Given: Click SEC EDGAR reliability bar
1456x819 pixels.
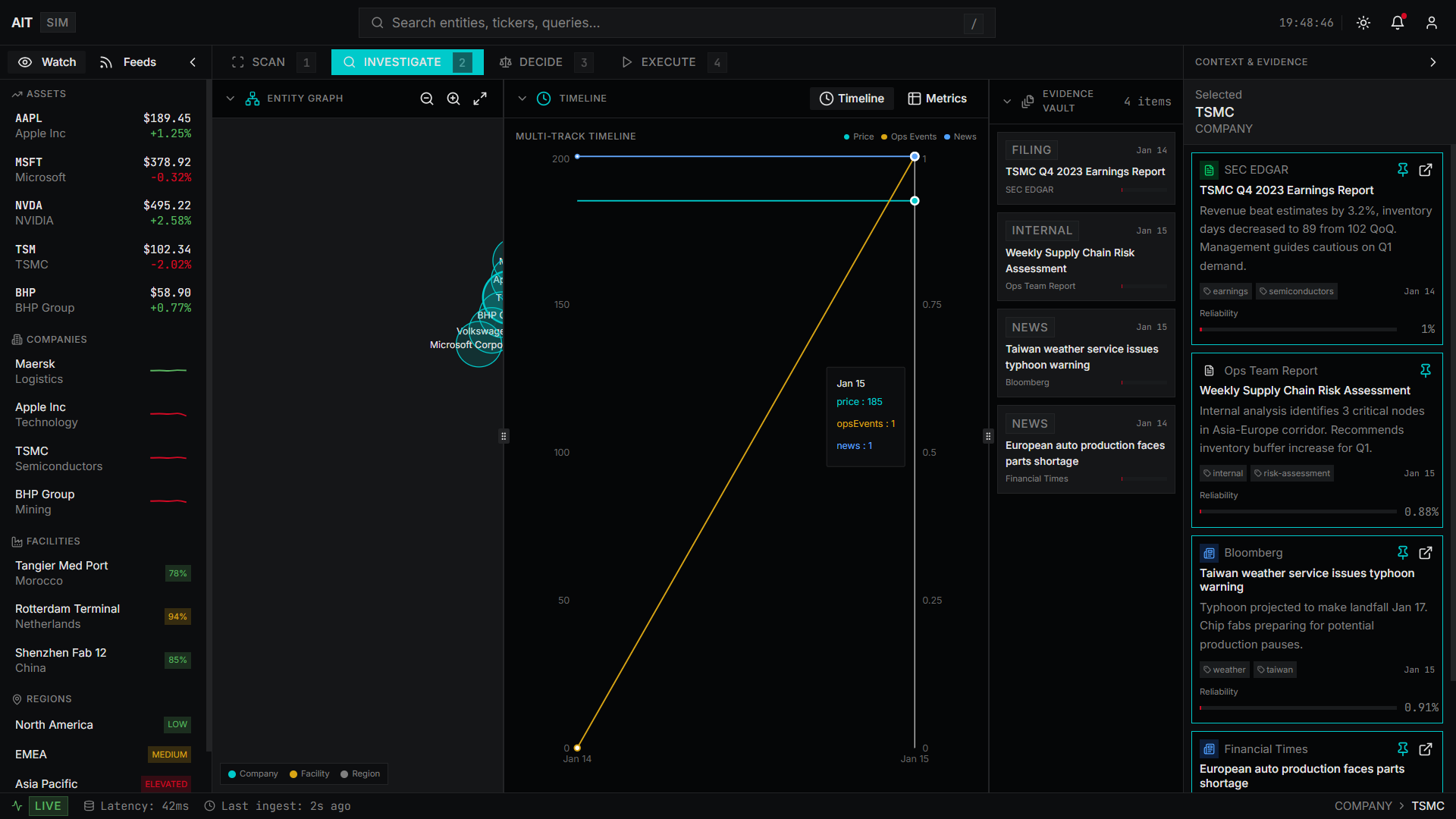Looking at the screenshot, I should (1298, 330).
